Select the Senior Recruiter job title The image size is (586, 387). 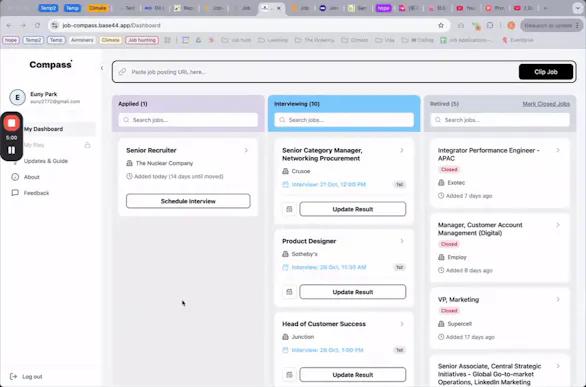coord(151,150)
